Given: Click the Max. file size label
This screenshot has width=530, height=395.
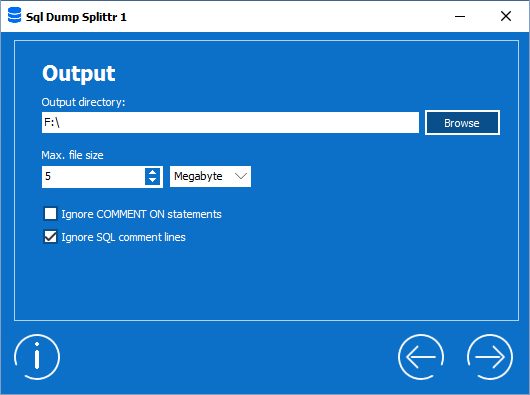Looking at the screenshot, I should pyautogui.click(x=72, y=155).
